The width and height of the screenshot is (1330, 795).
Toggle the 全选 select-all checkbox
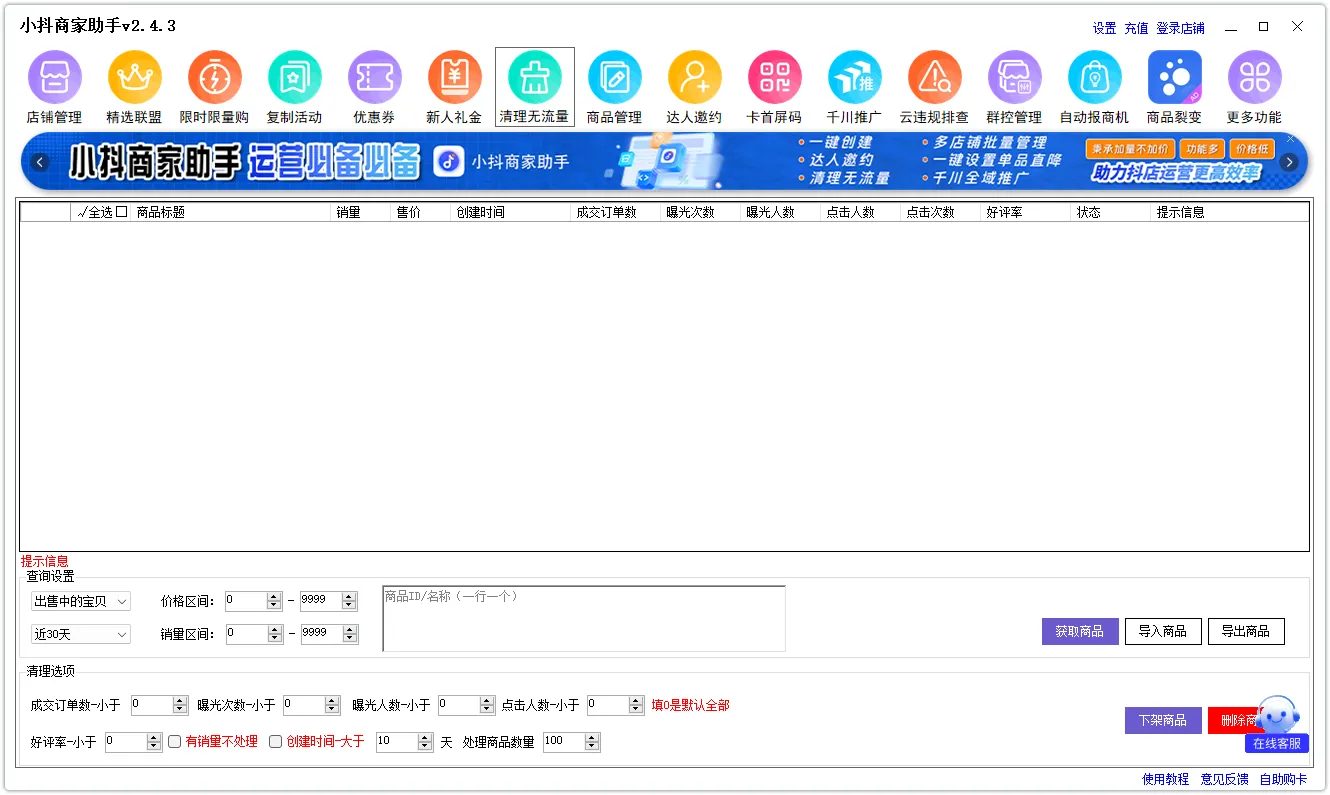pos(122,212)
